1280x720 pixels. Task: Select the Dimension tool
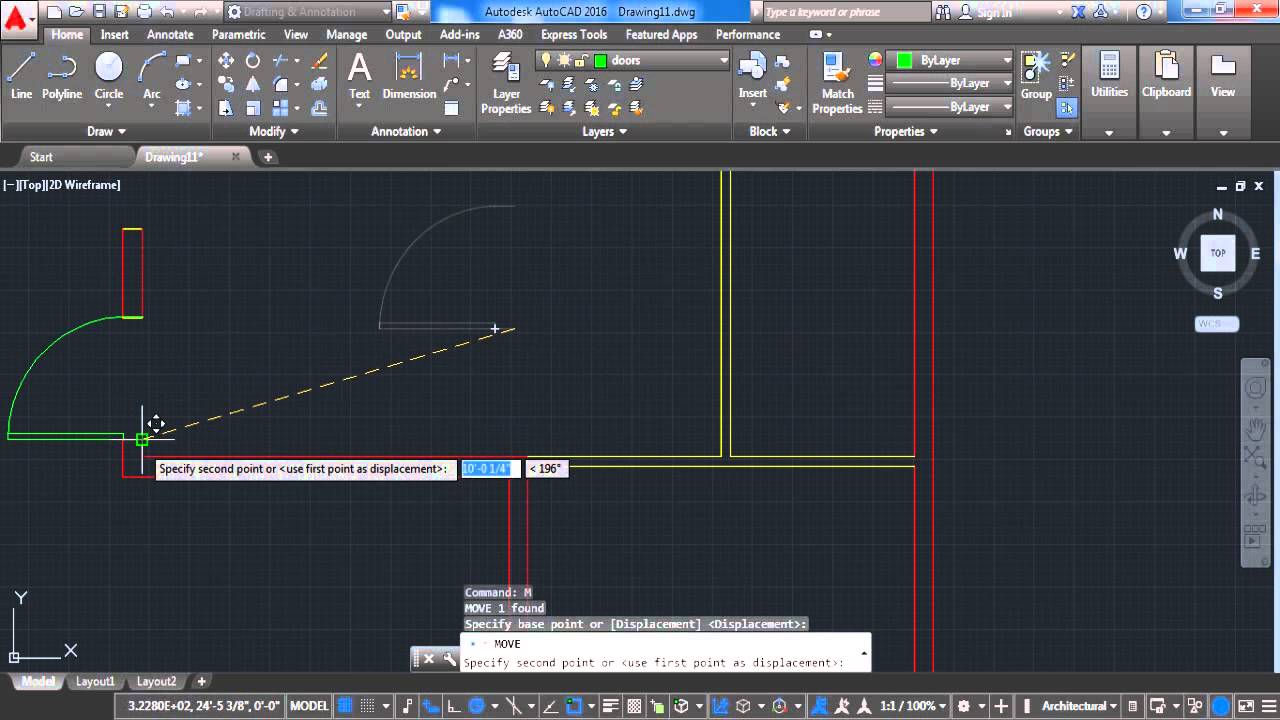(409, 76)
